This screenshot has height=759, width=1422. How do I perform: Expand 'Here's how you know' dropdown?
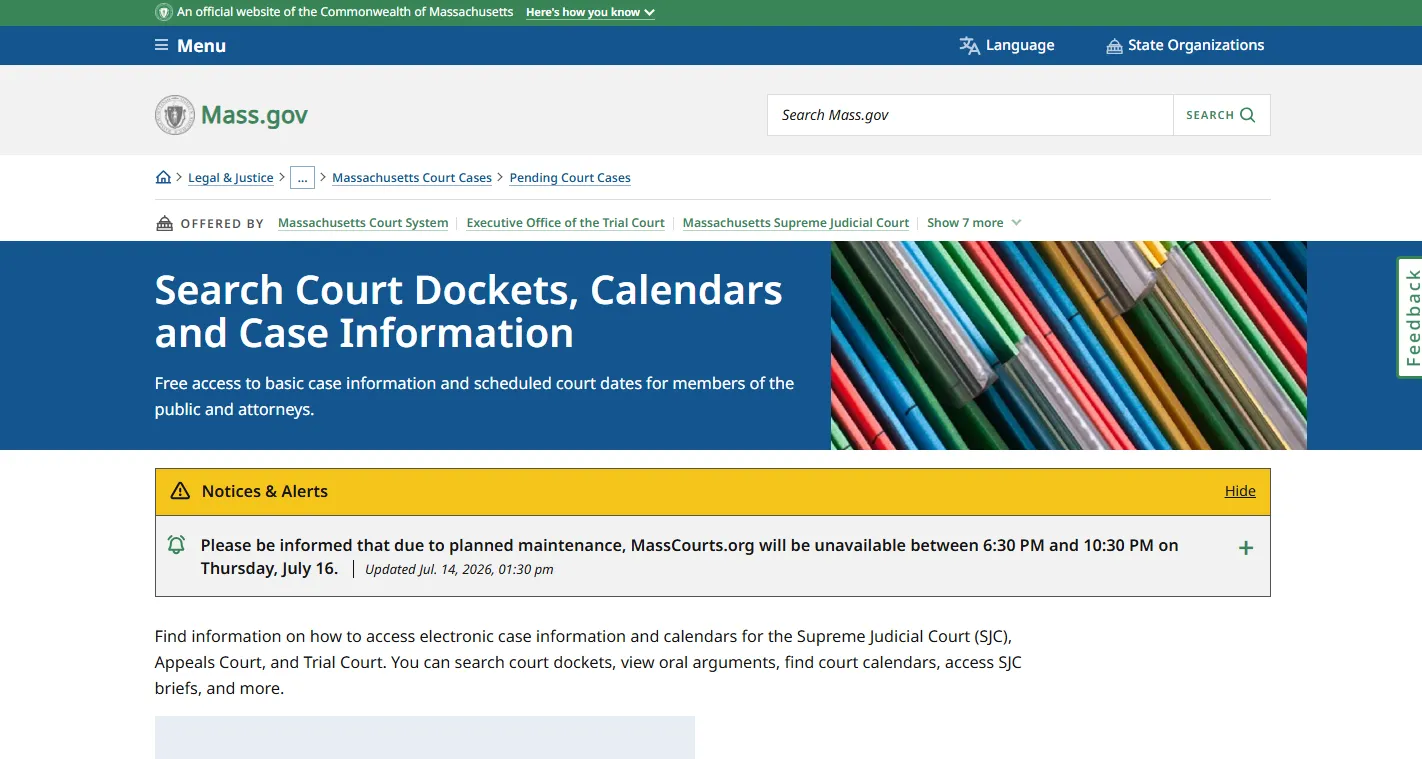pyautogui.click(x=590, y=13)
